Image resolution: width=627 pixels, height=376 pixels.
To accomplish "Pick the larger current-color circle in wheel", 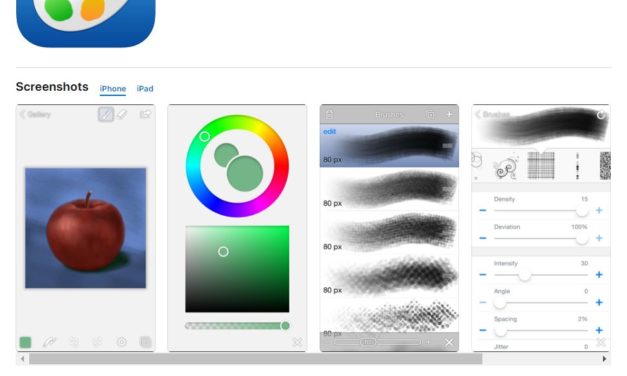I will (245, 174).
